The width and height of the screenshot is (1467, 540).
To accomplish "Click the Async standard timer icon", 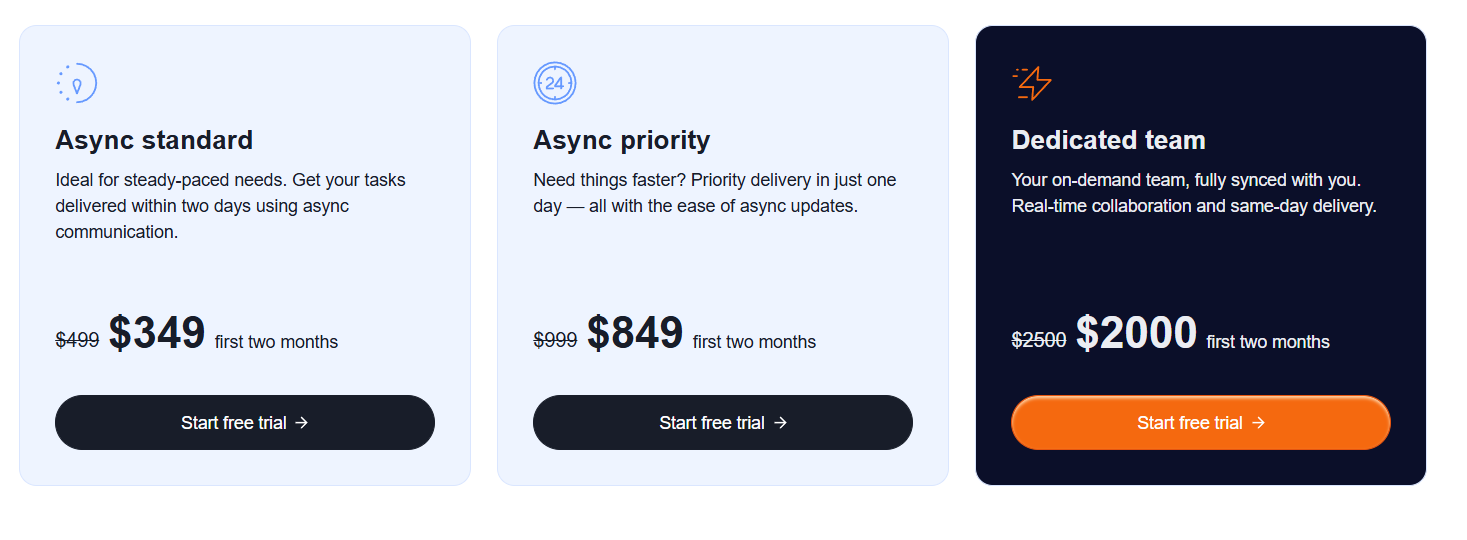I will (76, 83).
